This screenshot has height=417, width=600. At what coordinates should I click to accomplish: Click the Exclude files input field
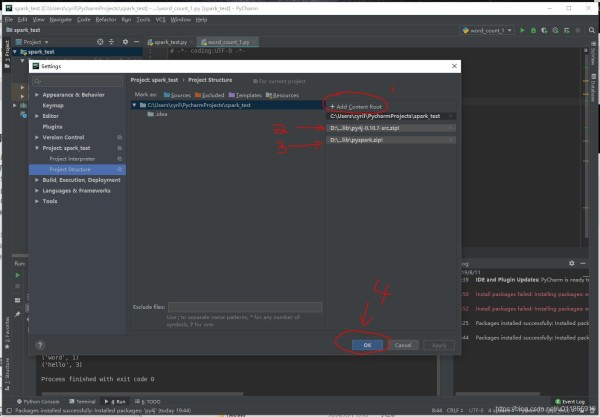pos(245,307)
